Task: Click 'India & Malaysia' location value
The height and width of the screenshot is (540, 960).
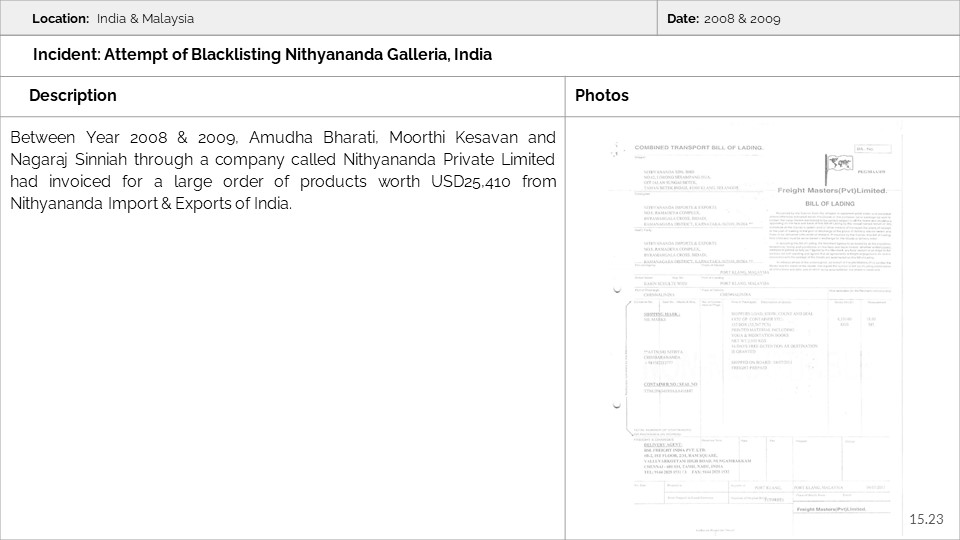Action: coord(145,19)
